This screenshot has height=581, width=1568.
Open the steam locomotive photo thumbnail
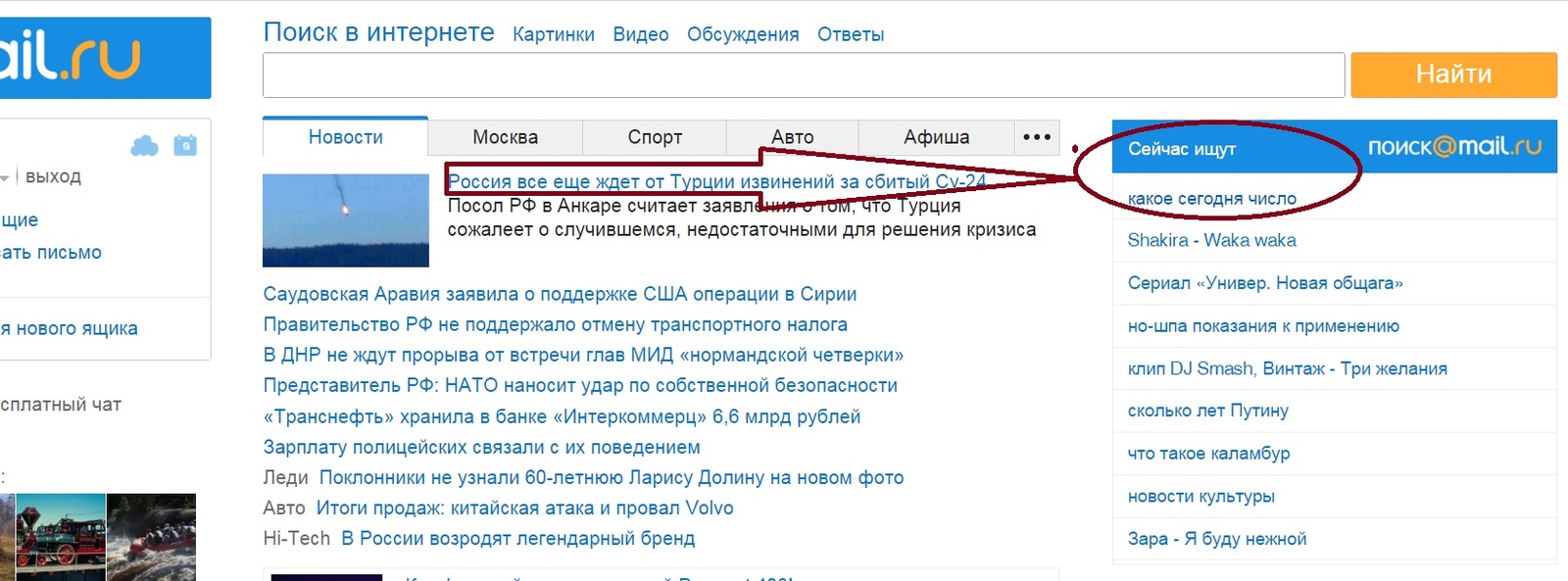coord(61,537)
